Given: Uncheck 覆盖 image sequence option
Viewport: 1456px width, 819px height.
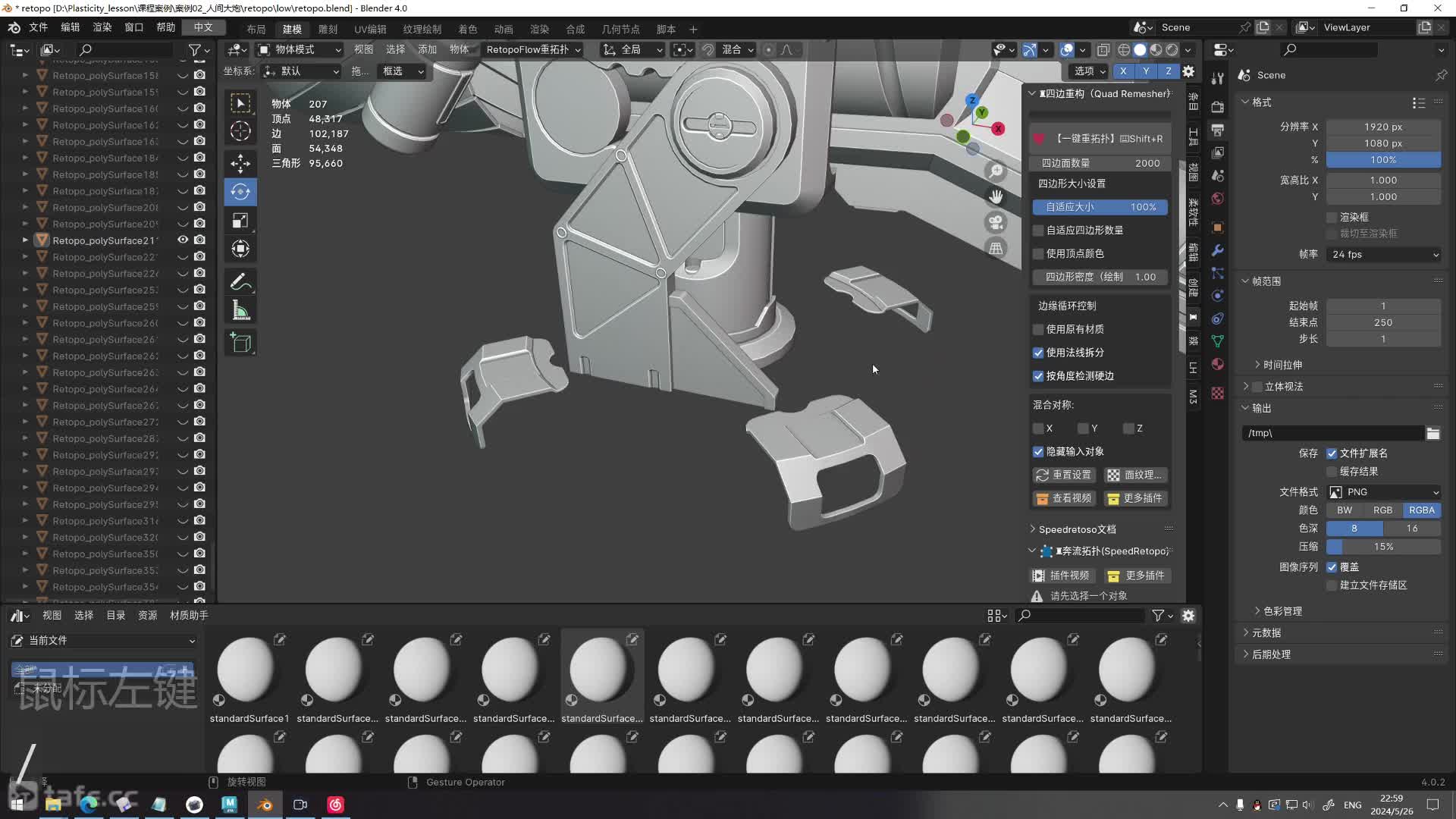Looking at the screenshot, I should click(x=1332, y=567).
